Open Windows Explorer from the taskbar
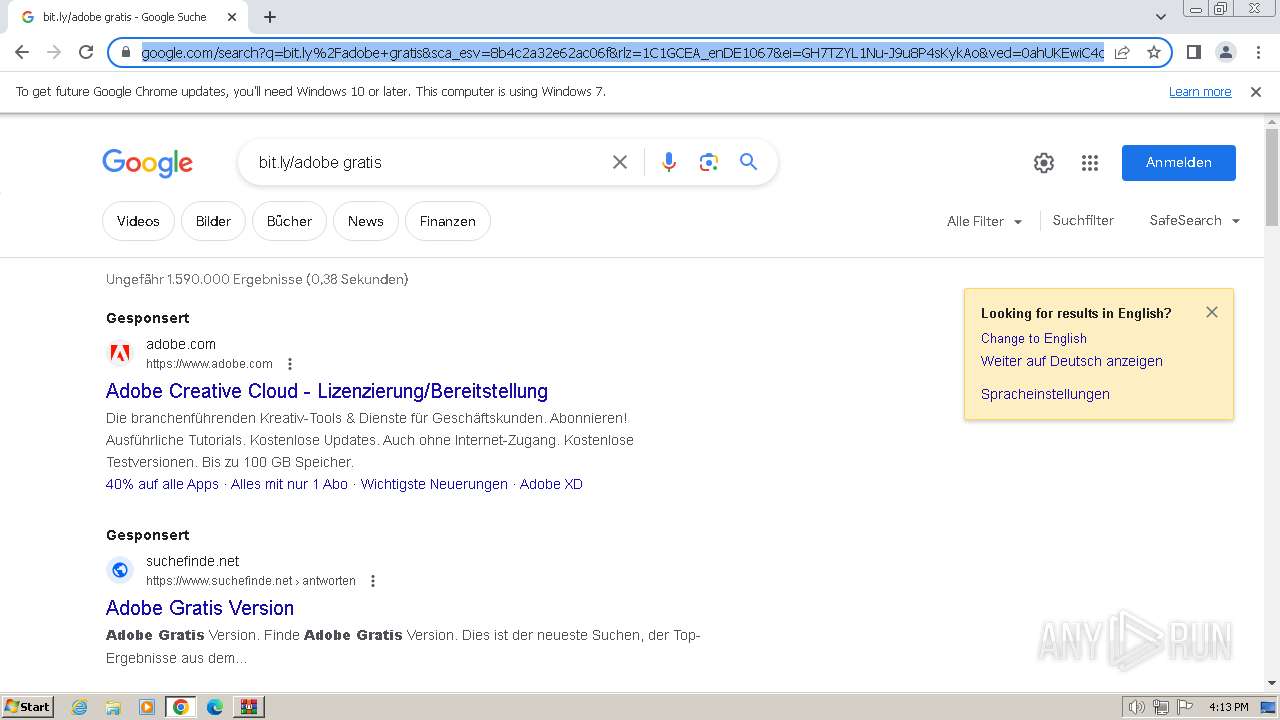Screen dimensions: 1280x720 pyautogui.click(x=113, y=707)
